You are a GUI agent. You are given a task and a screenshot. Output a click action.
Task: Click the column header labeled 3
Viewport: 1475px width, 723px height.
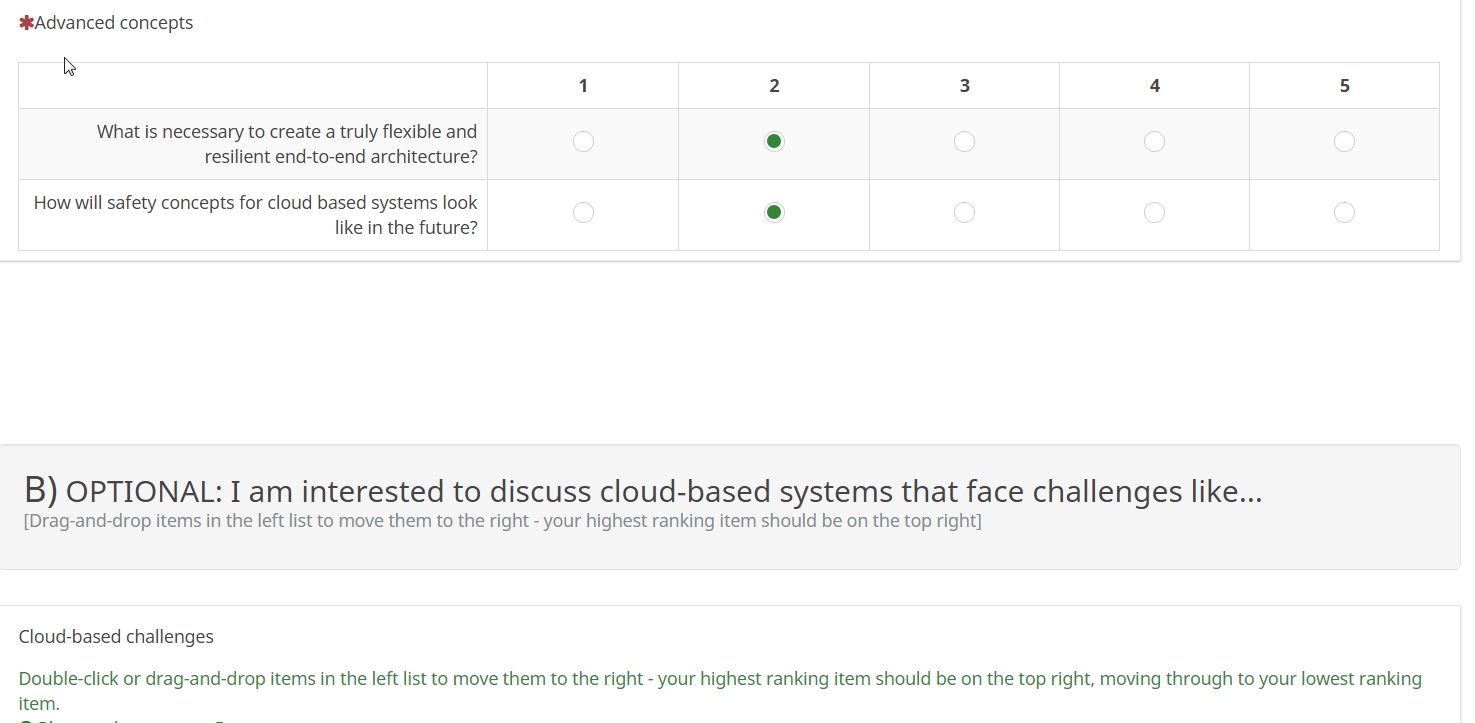pyautogui.click(x=964, y=86)
